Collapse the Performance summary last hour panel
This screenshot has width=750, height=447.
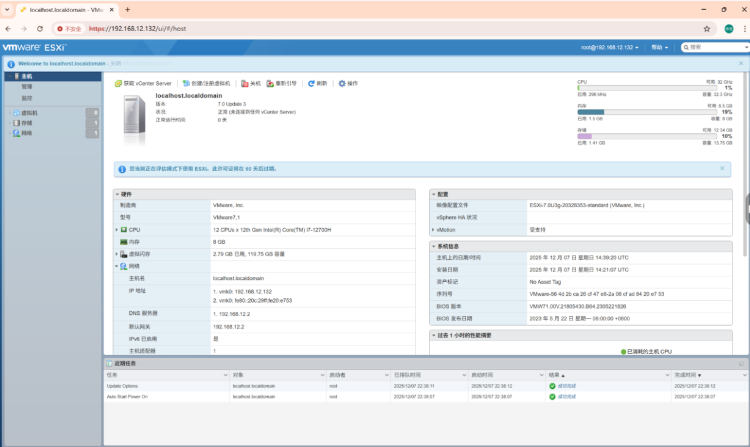tap(434, 336)
